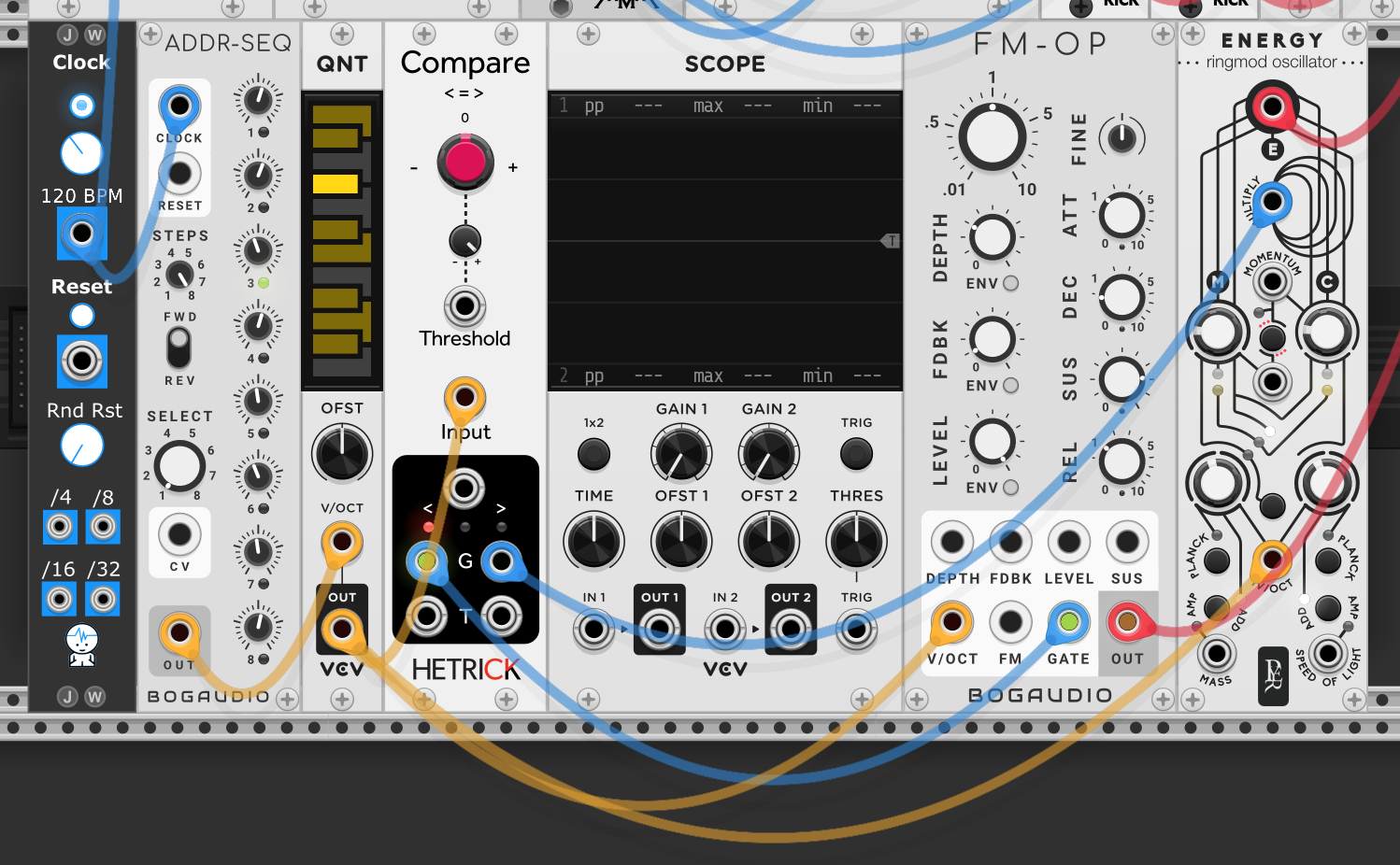
Task: Click the FM-OP GATE input jack
Action: pyautogui.click(x=1068, y=621)
